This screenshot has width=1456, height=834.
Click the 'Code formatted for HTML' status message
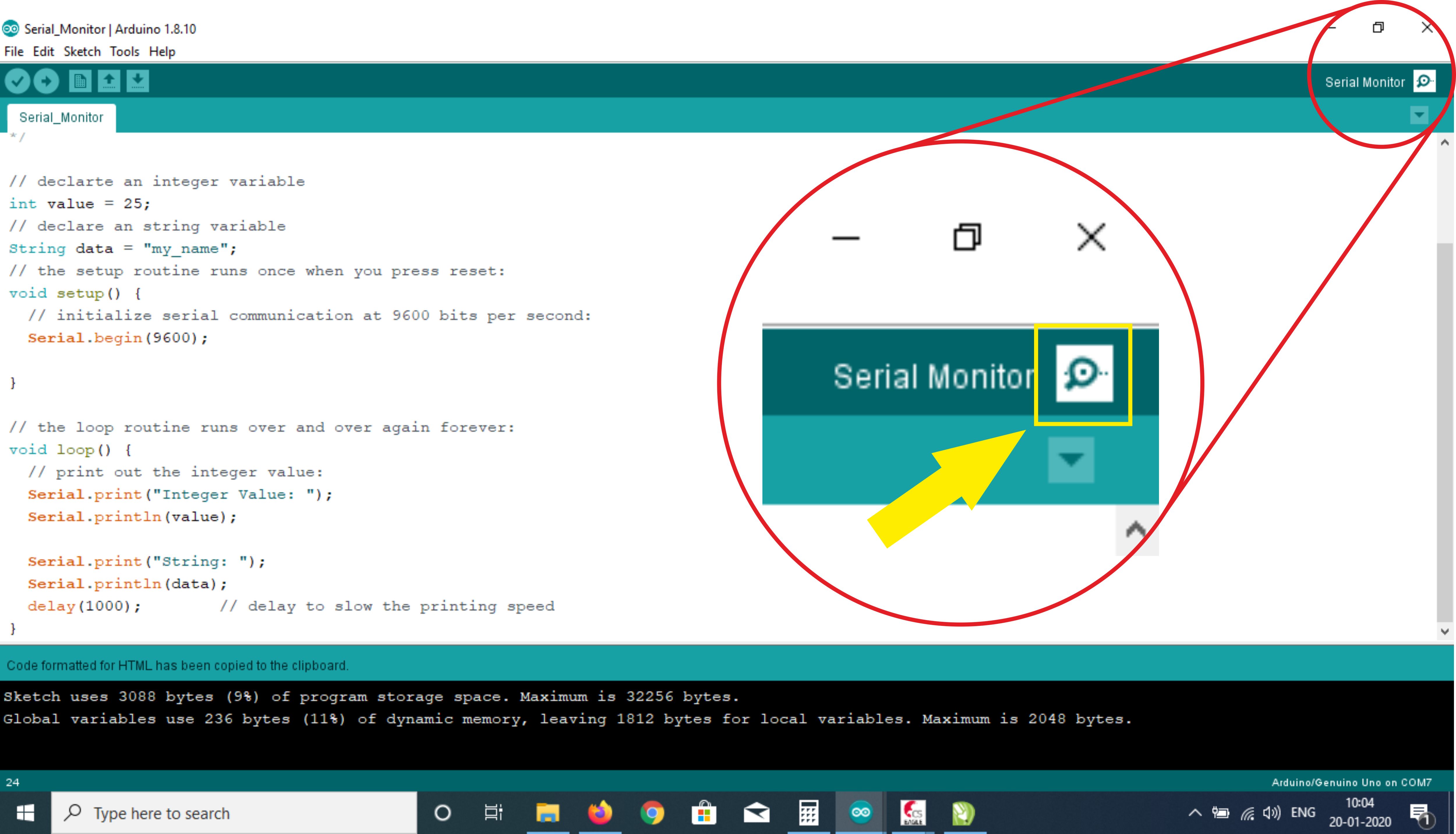point(177,665)
